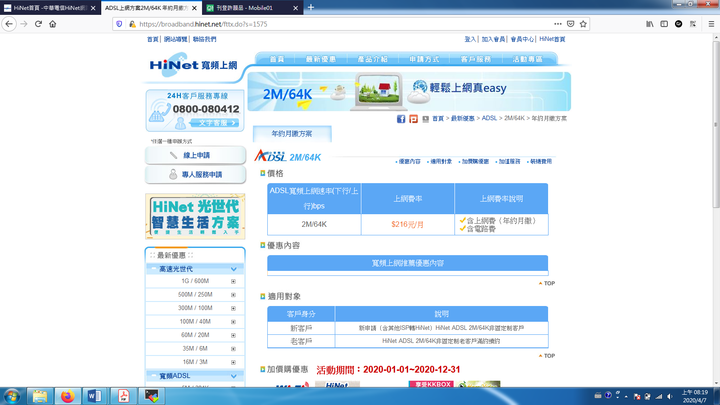Open the Firefox home page icon
The width and height of the screenshot is (720, 405).
coord(53,24)
